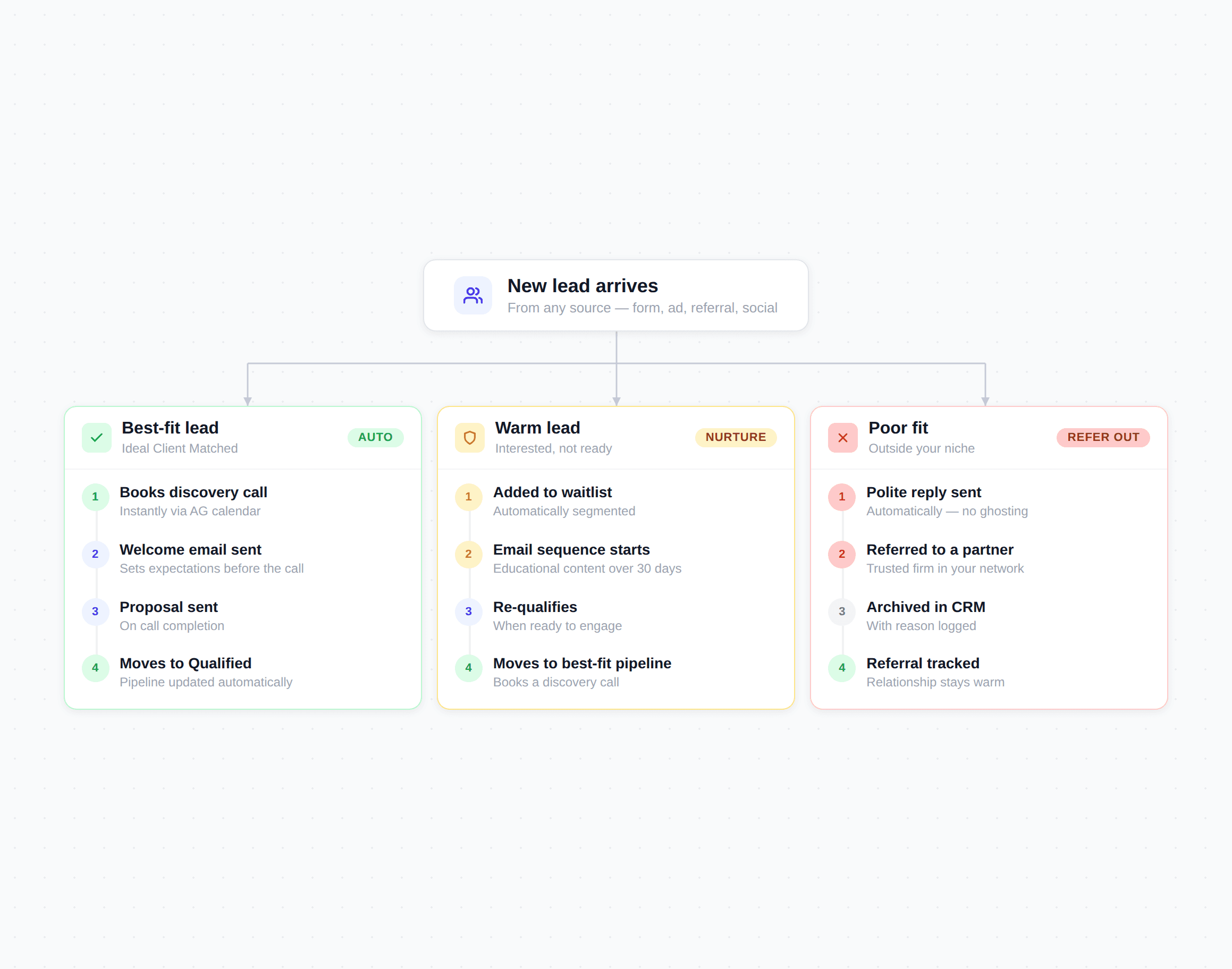Image resolution: width=1232 pixels, height=969 pixels.
Task: Click the Added to waitlist step
Action: pos(552,492)
